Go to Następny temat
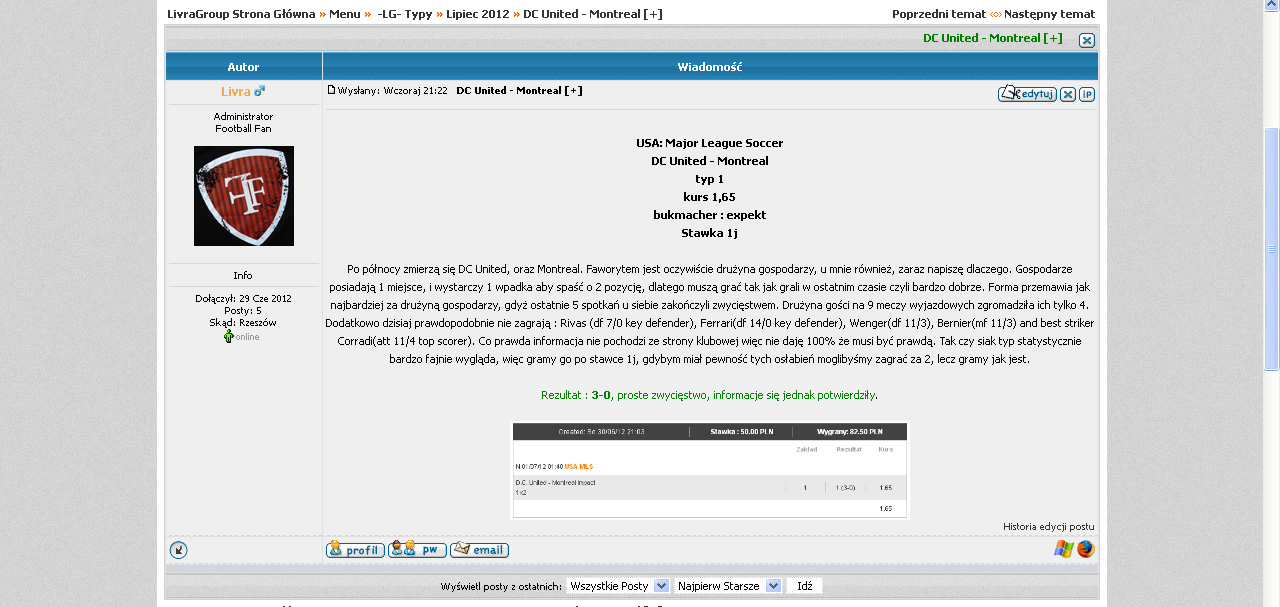 coord(1049,14)
